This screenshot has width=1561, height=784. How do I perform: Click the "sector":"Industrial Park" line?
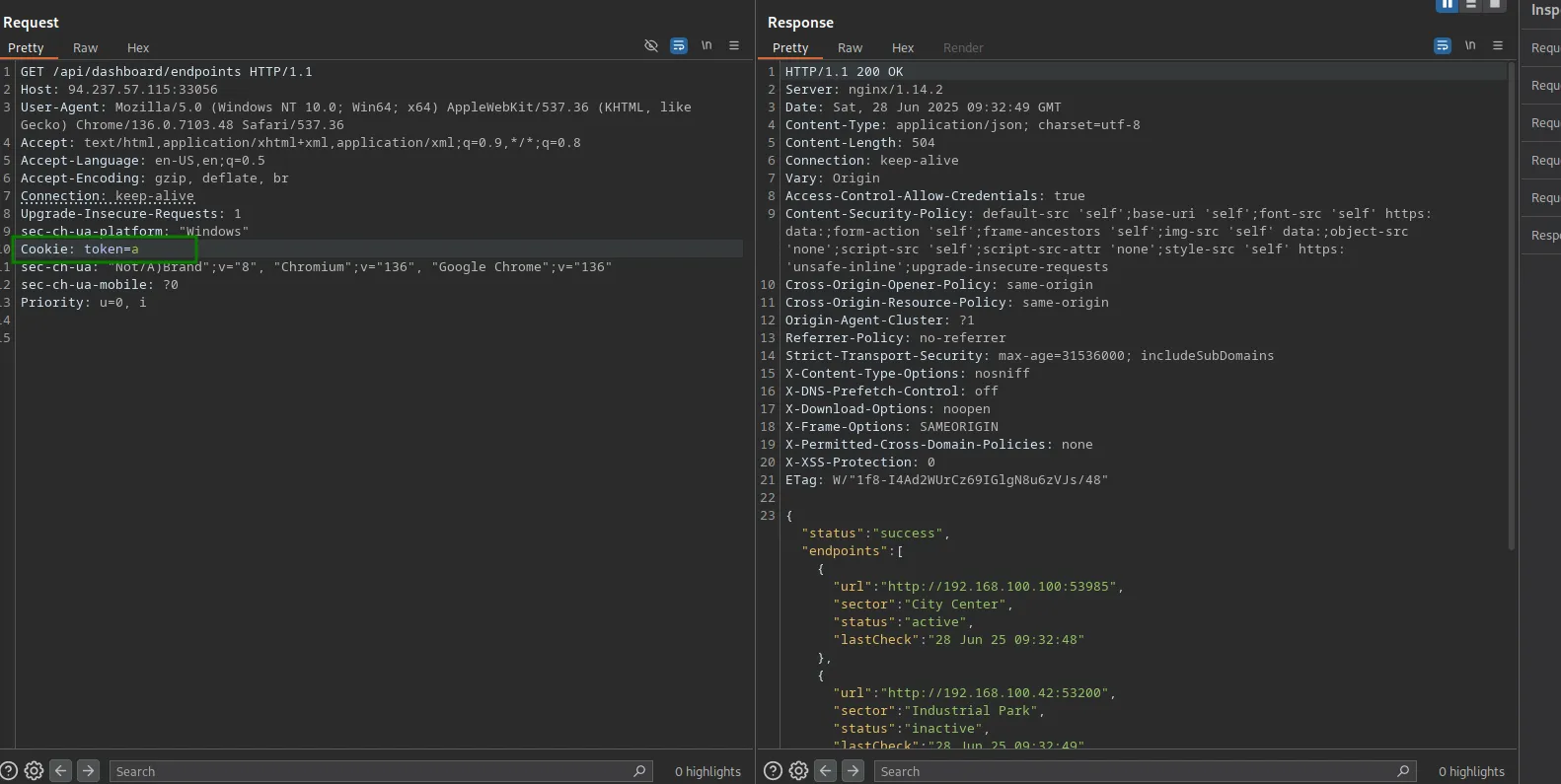tap(938, 711)
